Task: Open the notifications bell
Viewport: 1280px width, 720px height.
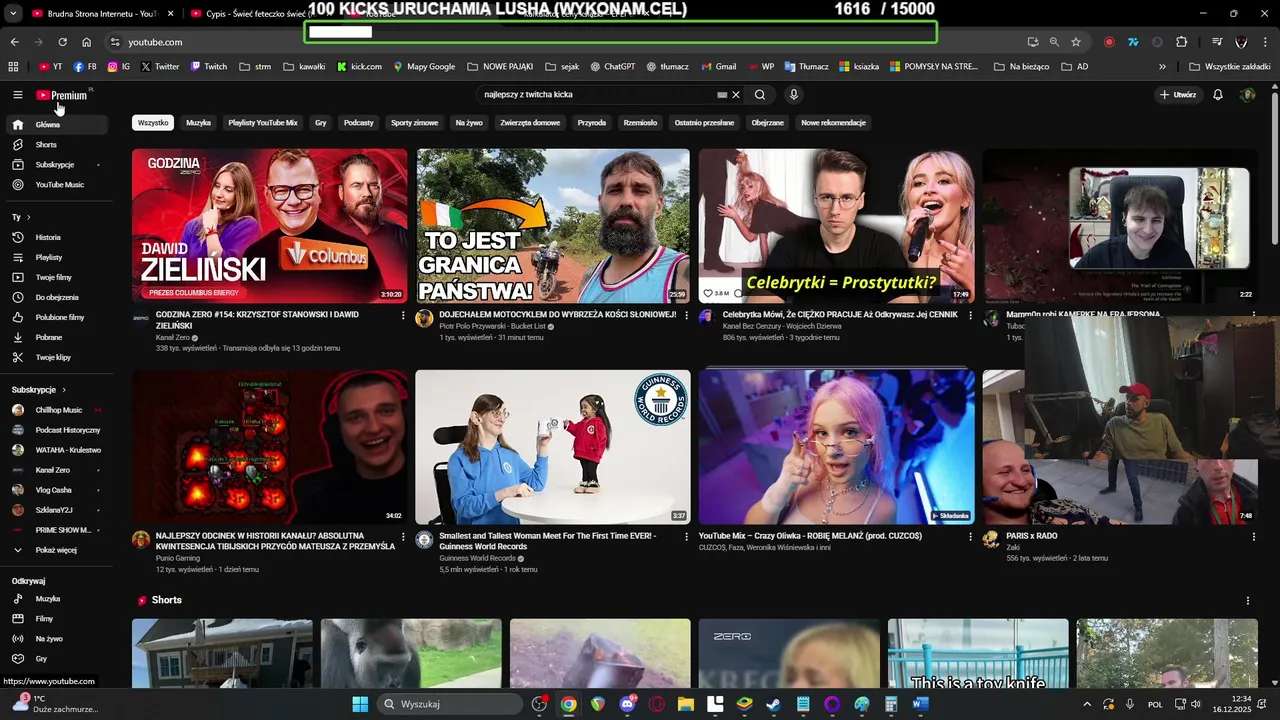Action: (1218, 95)
